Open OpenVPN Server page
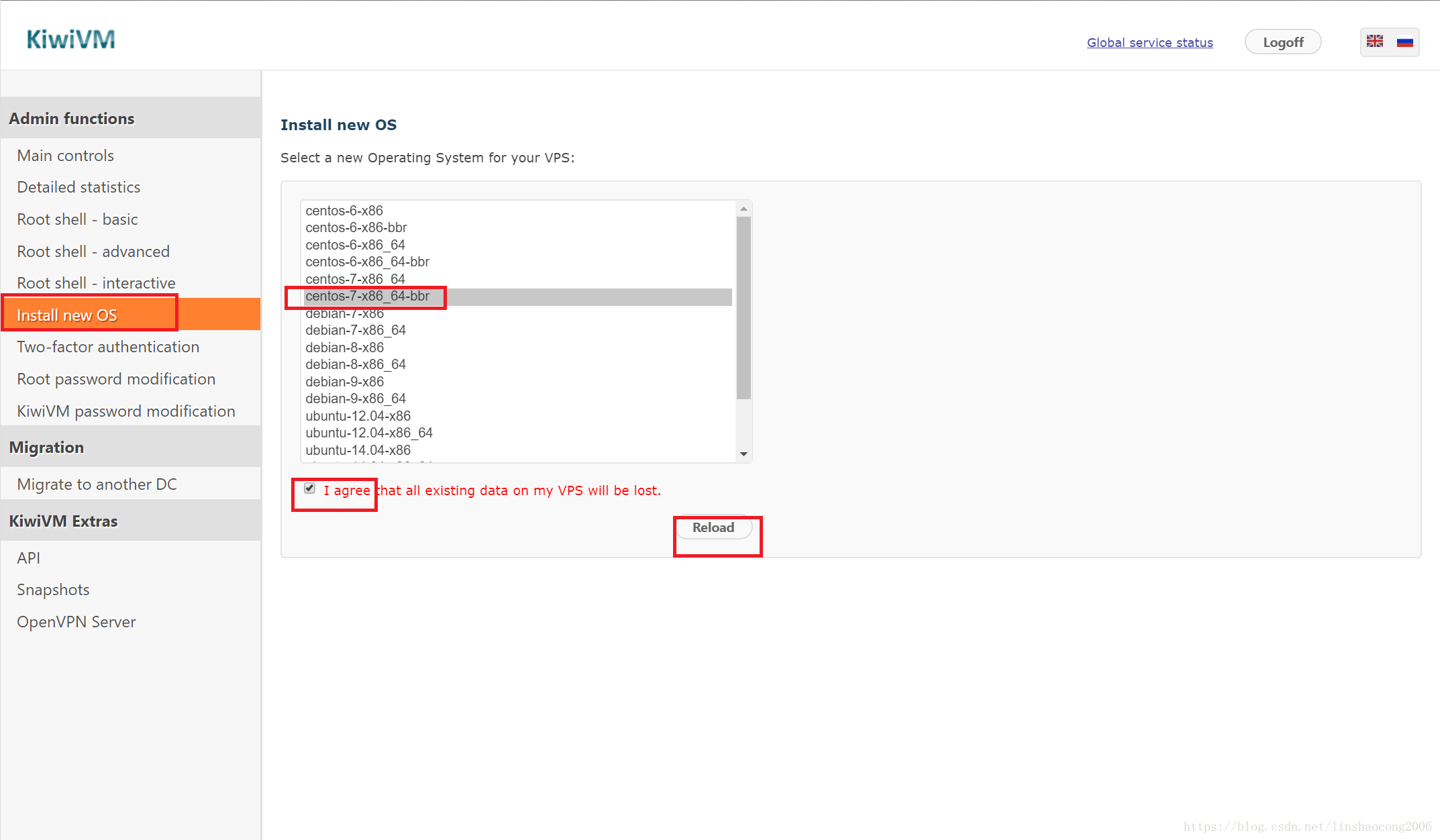1440x840 pixels. click(76, 622)
